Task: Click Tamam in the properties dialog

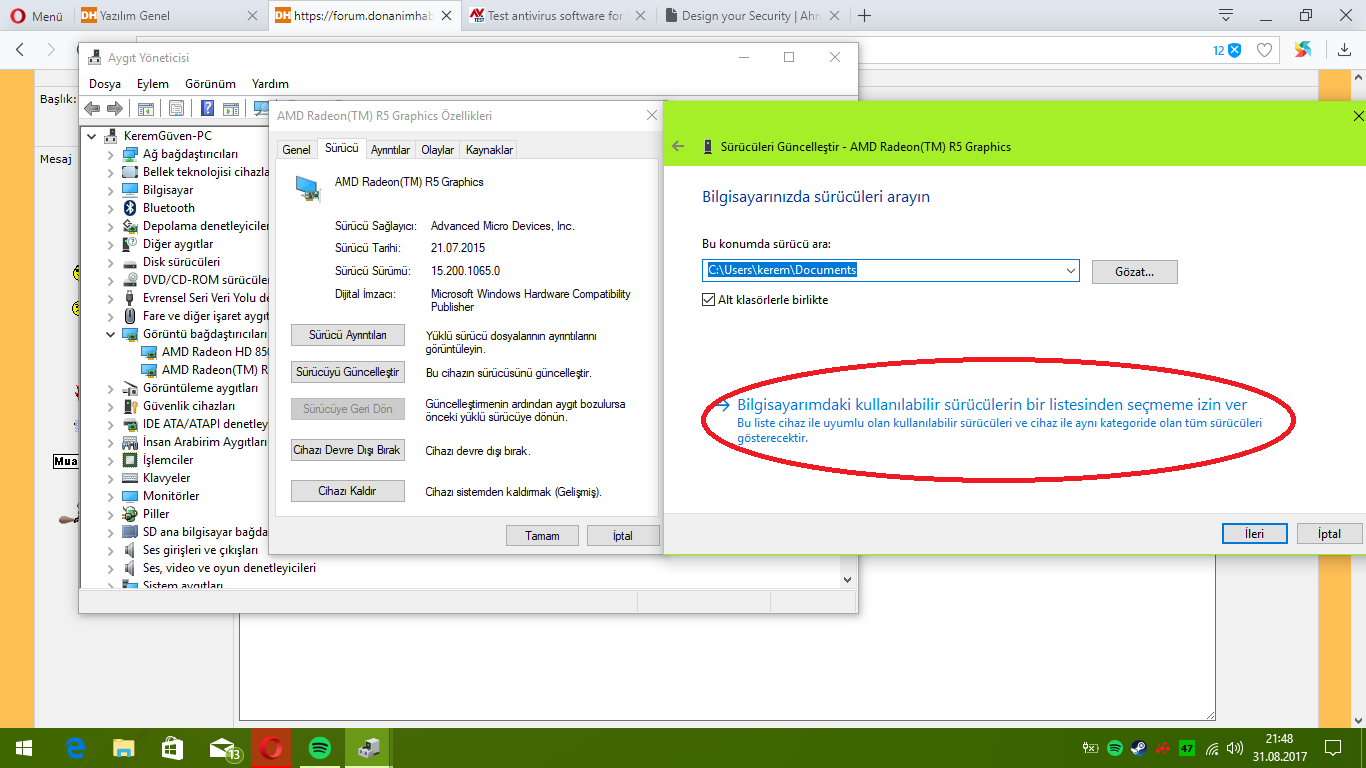Action: coord(542,536)
